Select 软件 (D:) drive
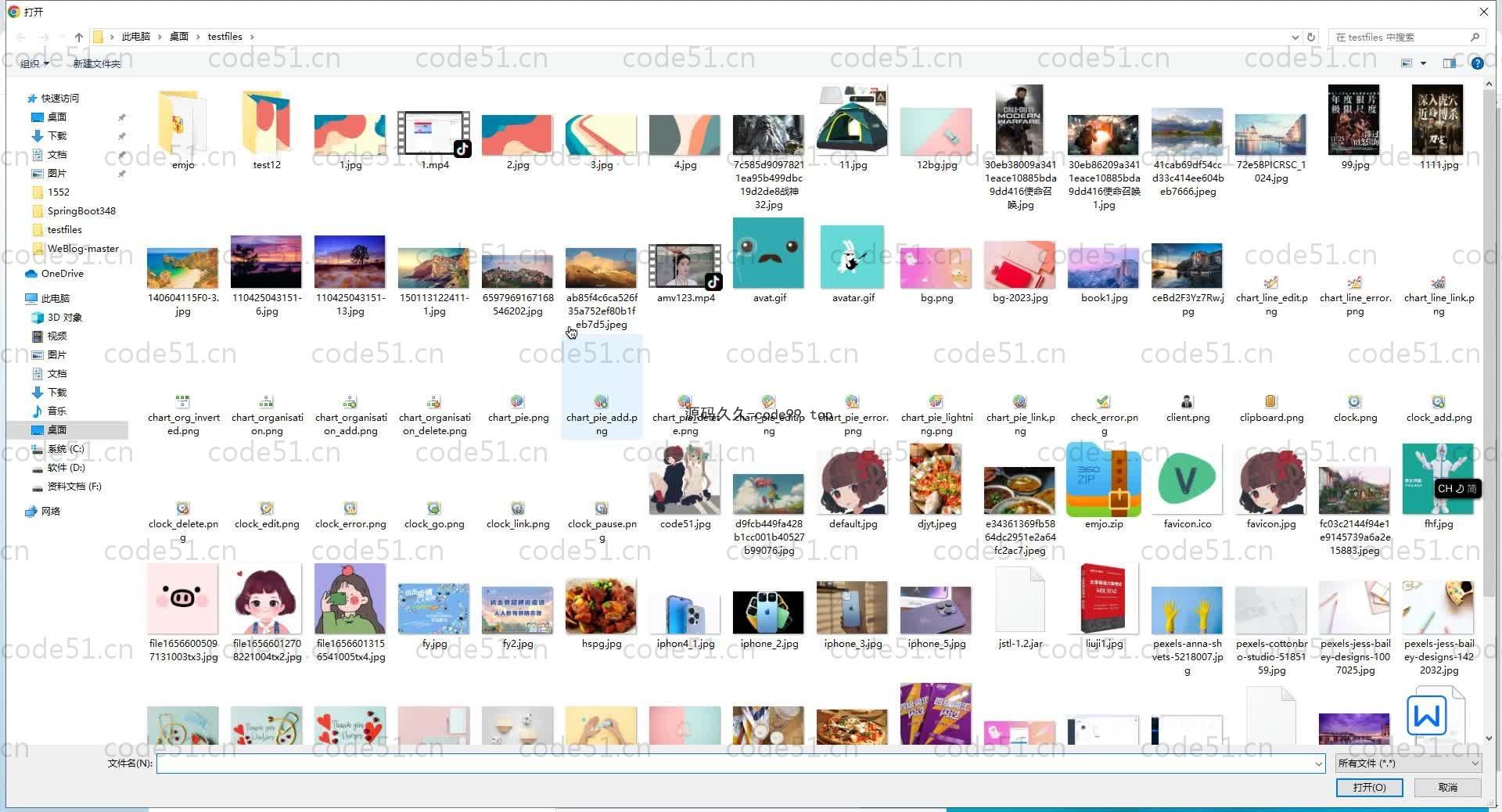The width and height of the screenshot is (1502, 812). (x=66, y=468)
